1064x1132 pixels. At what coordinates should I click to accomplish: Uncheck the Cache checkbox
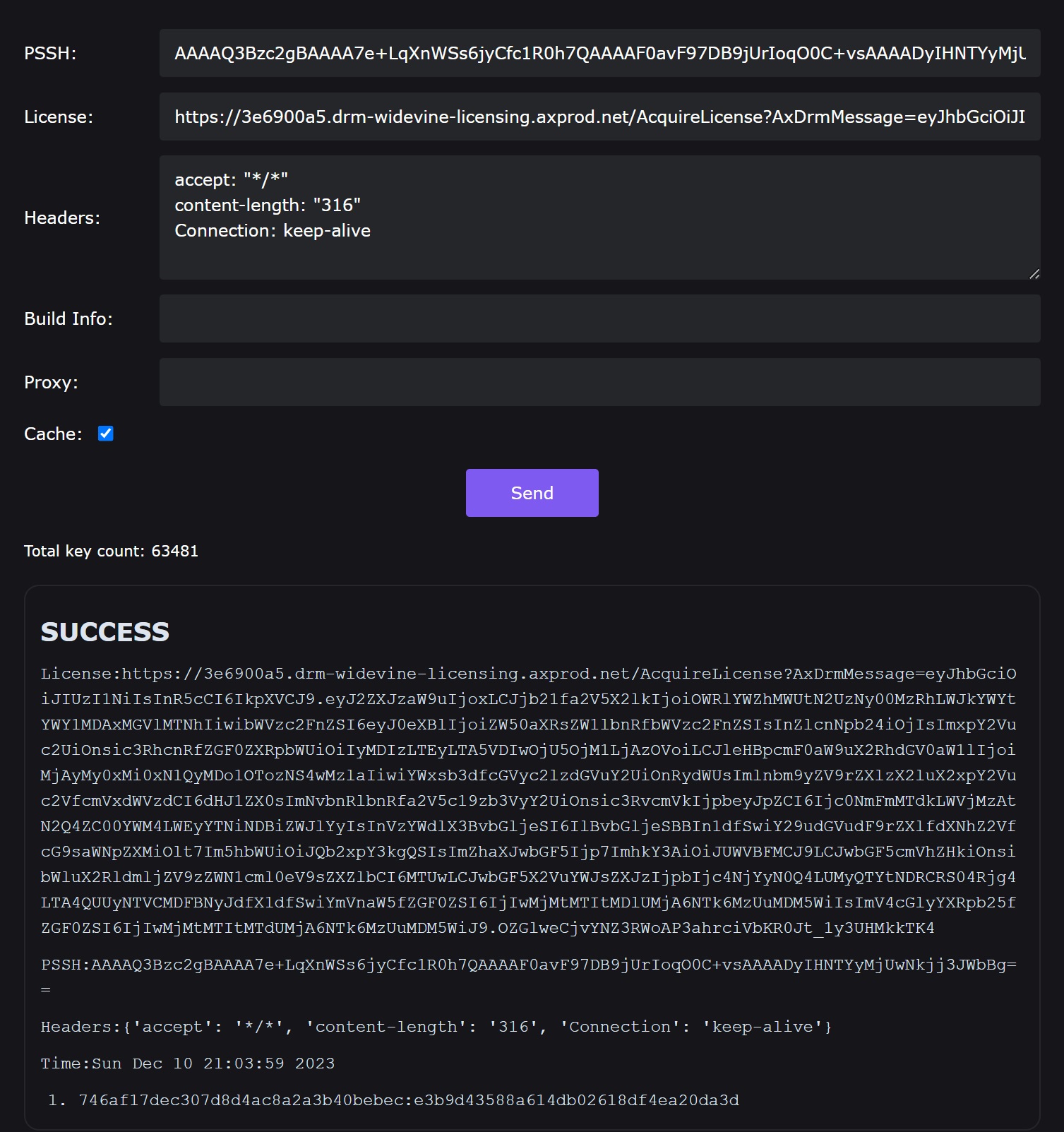(x=106, y=434)
